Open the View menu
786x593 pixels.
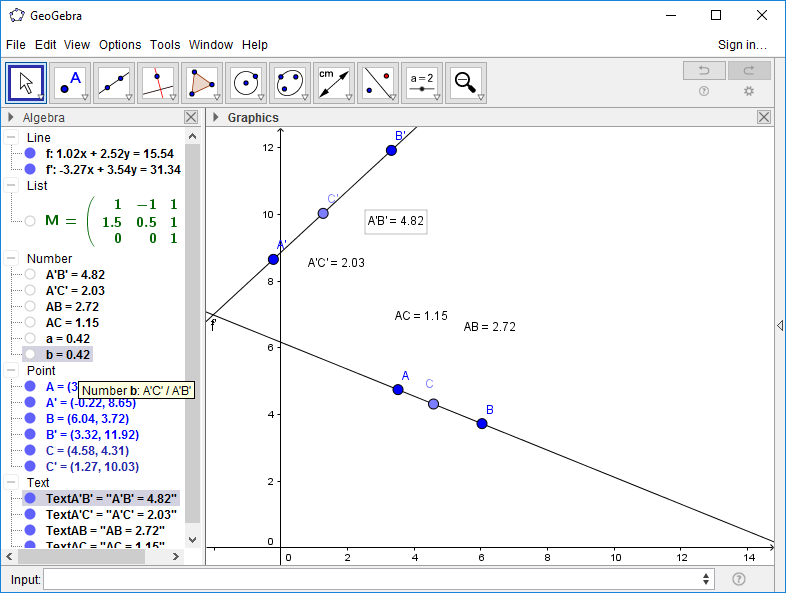point(77,45)
